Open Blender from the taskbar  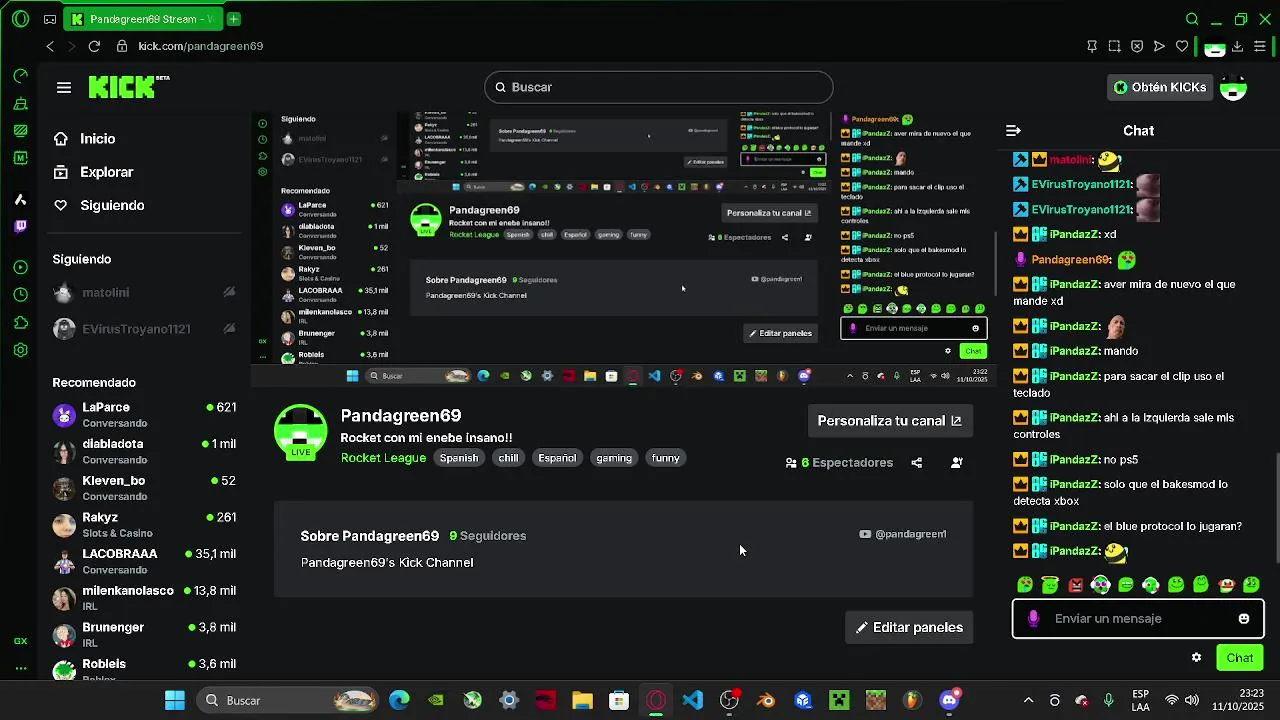coord(766,700)
